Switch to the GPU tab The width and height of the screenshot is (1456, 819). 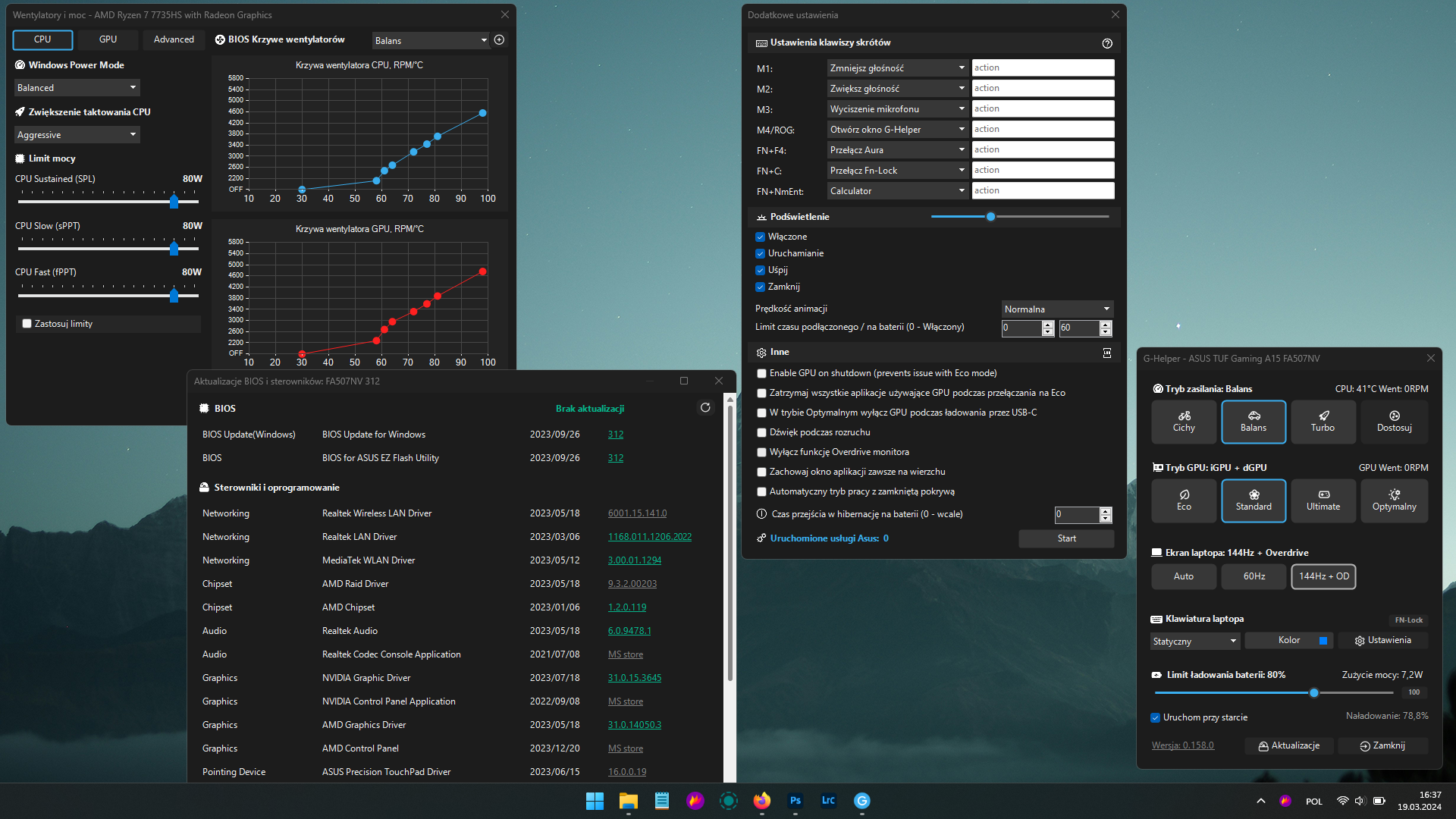[108, 39]
